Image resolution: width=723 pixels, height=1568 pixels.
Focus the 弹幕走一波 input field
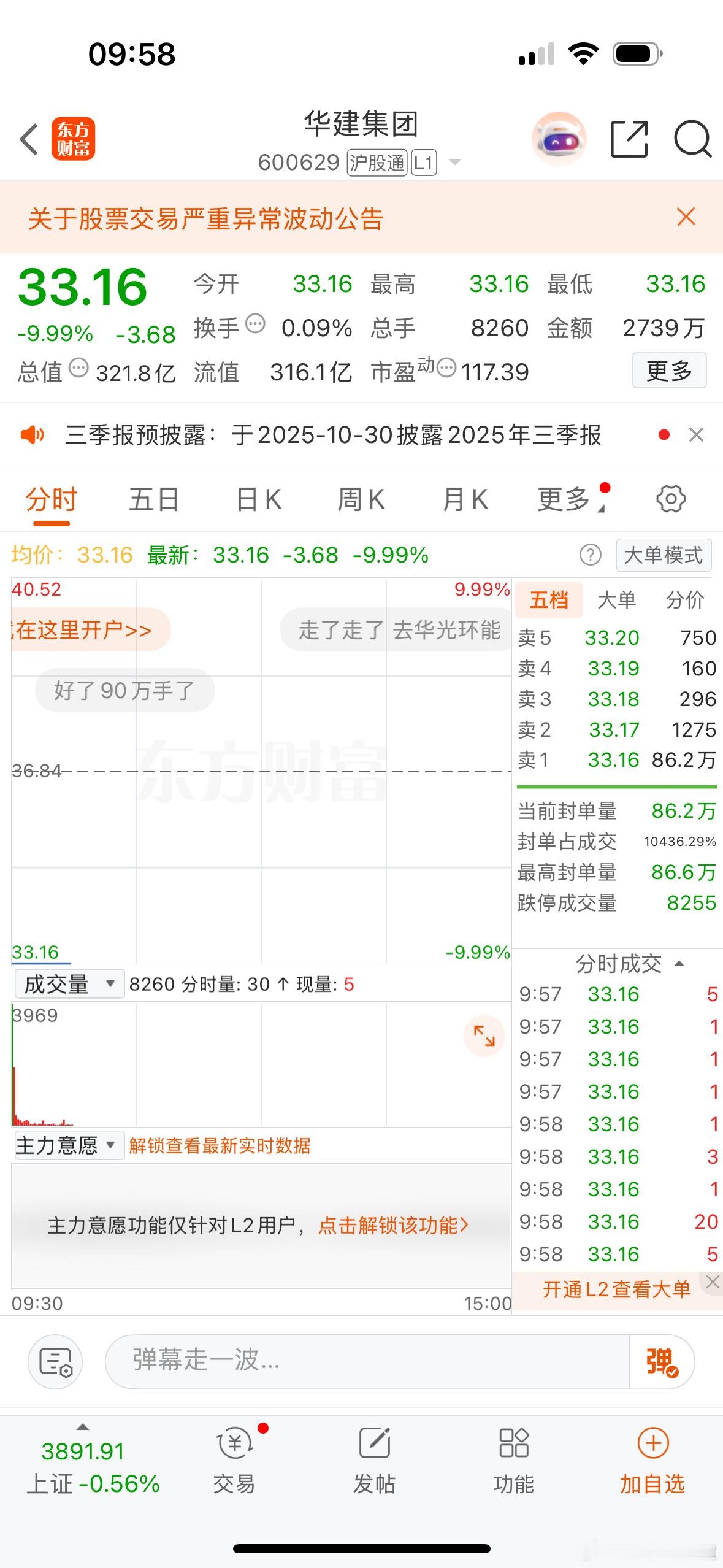coord(367,1361)
